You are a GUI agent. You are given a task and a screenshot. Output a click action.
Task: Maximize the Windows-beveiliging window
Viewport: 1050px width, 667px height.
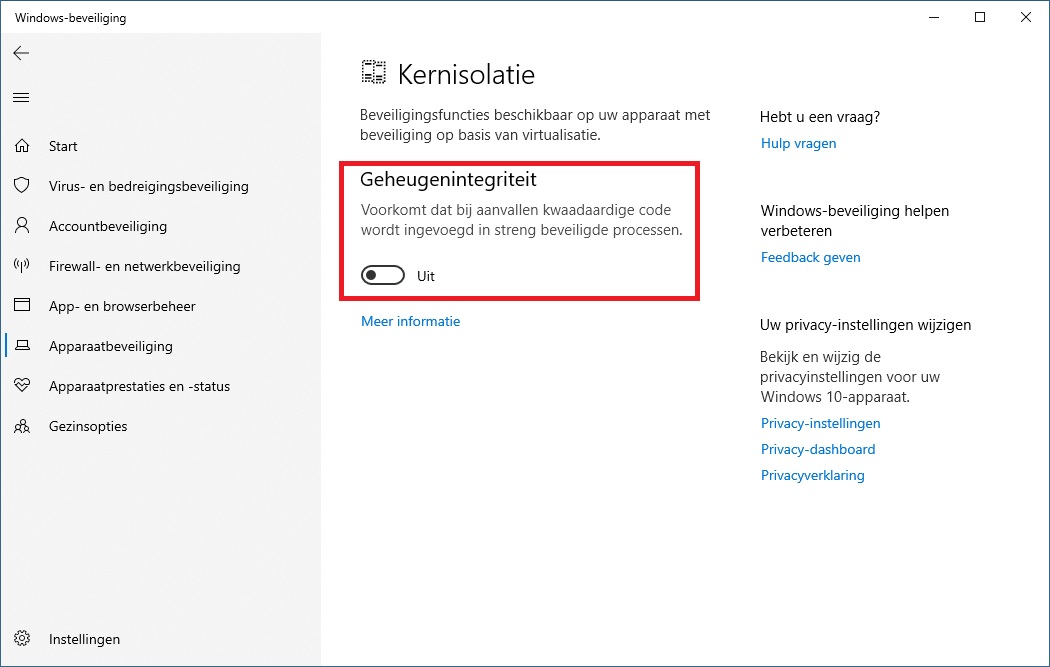click(x=980, y=17)
